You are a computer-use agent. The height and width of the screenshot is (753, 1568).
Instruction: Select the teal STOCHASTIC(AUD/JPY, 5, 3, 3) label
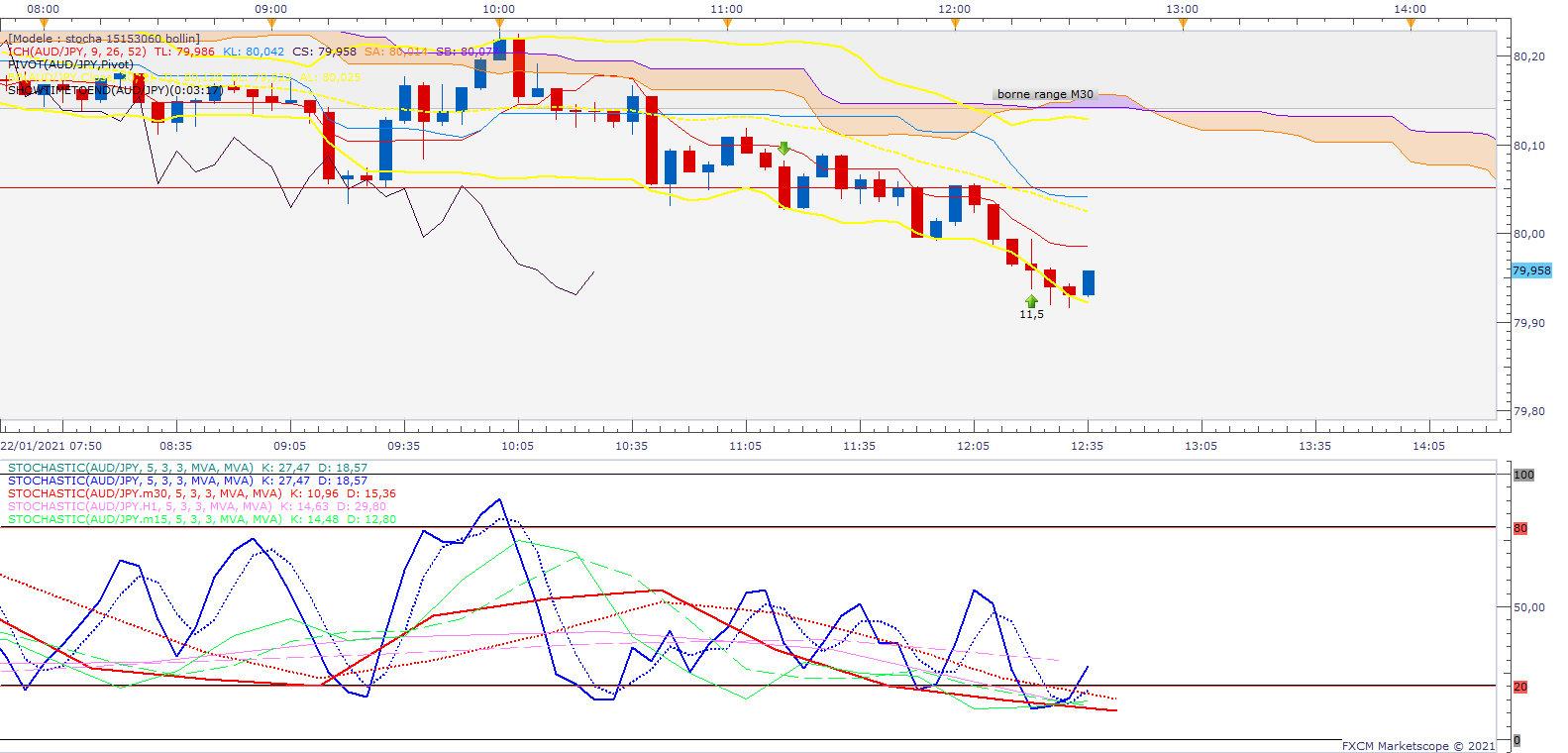tap(187, 468)
